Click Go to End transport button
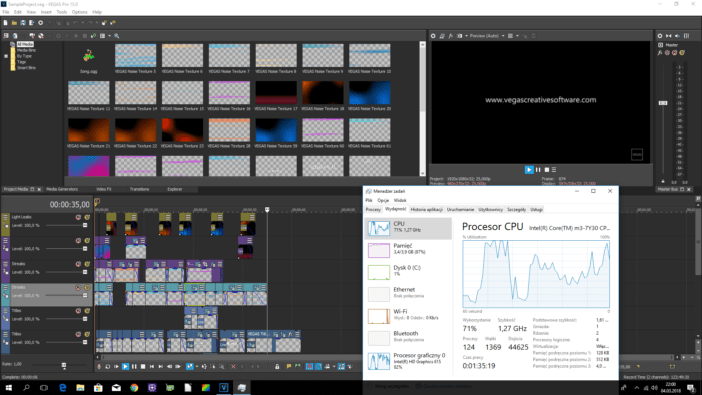The image size is (702, 395). pyautogui.click(x=160, y=366)
